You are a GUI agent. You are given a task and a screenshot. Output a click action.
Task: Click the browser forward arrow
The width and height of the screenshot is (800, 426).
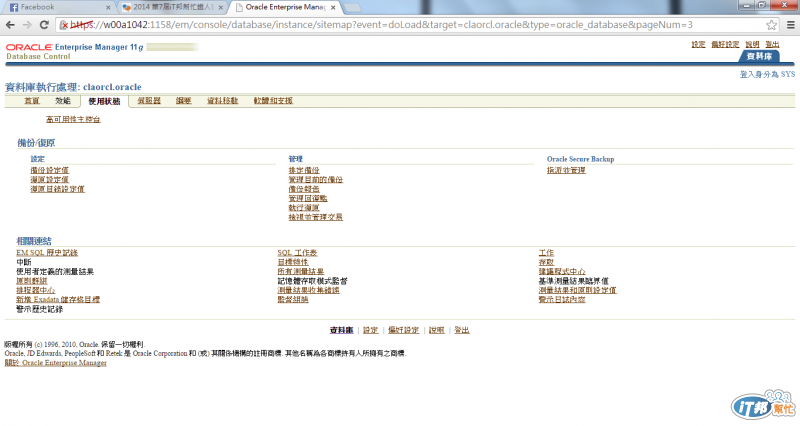click(27, 25)
